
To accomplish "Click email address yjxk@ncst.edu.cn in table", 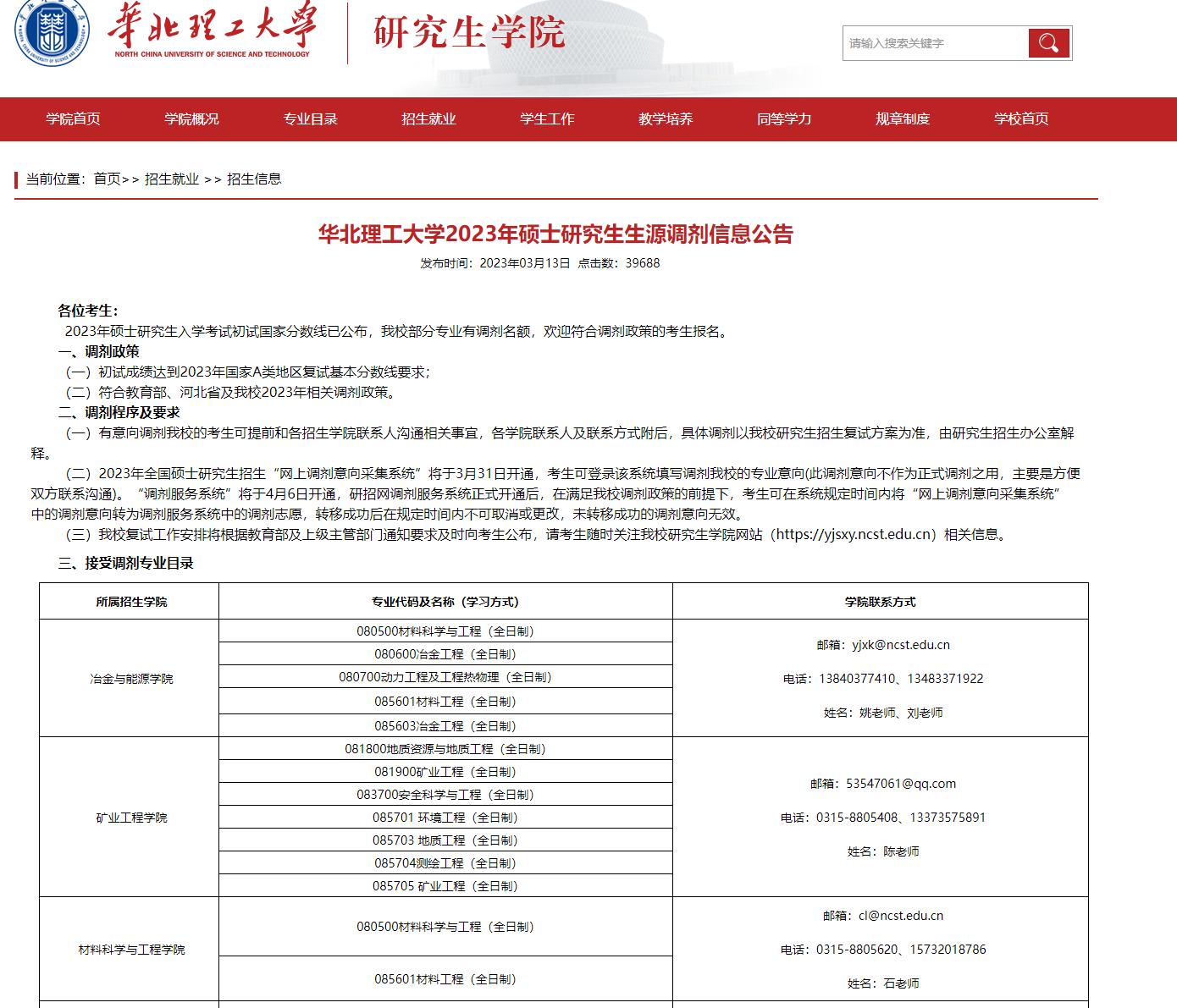I will [900, 644].
